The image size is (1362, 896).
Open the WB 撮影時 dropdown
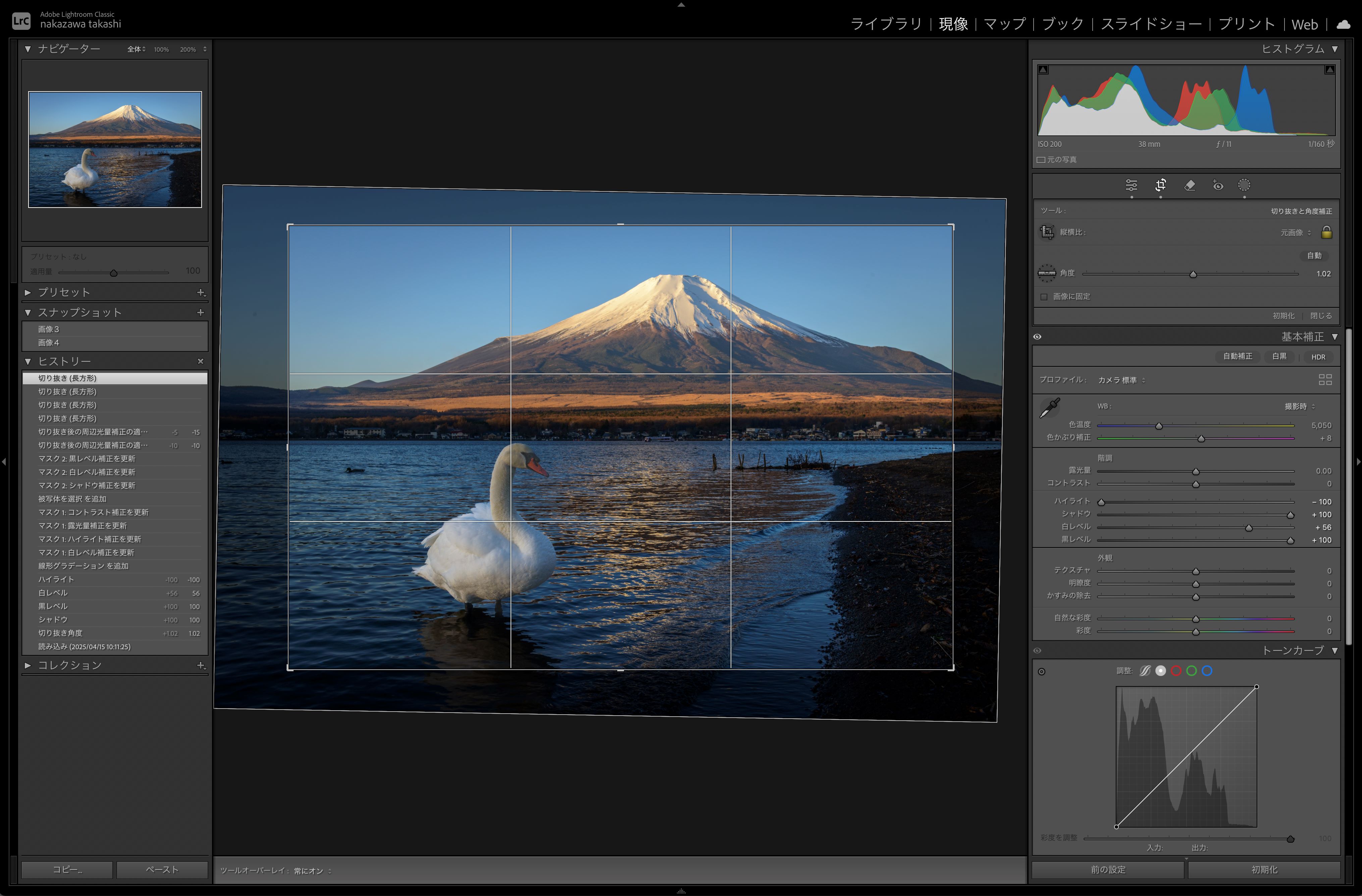click(1299, 406)
